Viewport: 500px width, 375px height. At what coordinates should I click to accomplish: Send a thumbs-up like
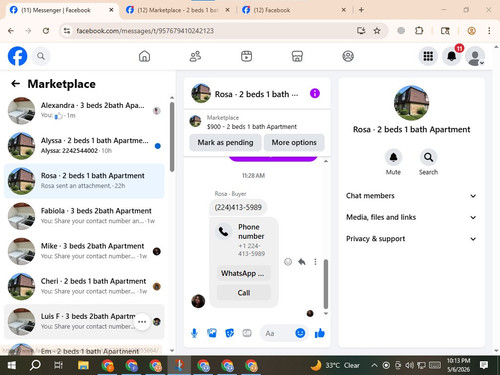[320, 333]
